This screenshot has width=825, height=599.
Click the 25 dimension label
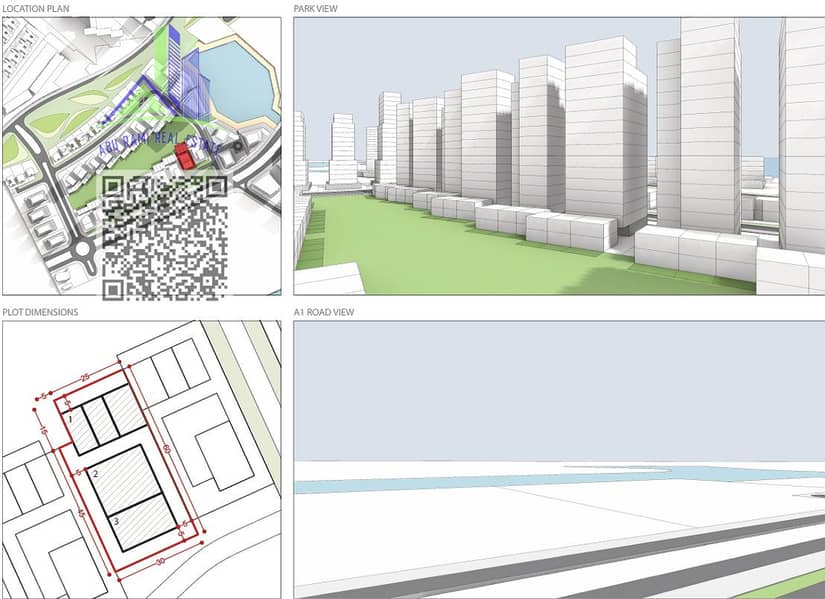pyautogui.click(x=85, y=377)
